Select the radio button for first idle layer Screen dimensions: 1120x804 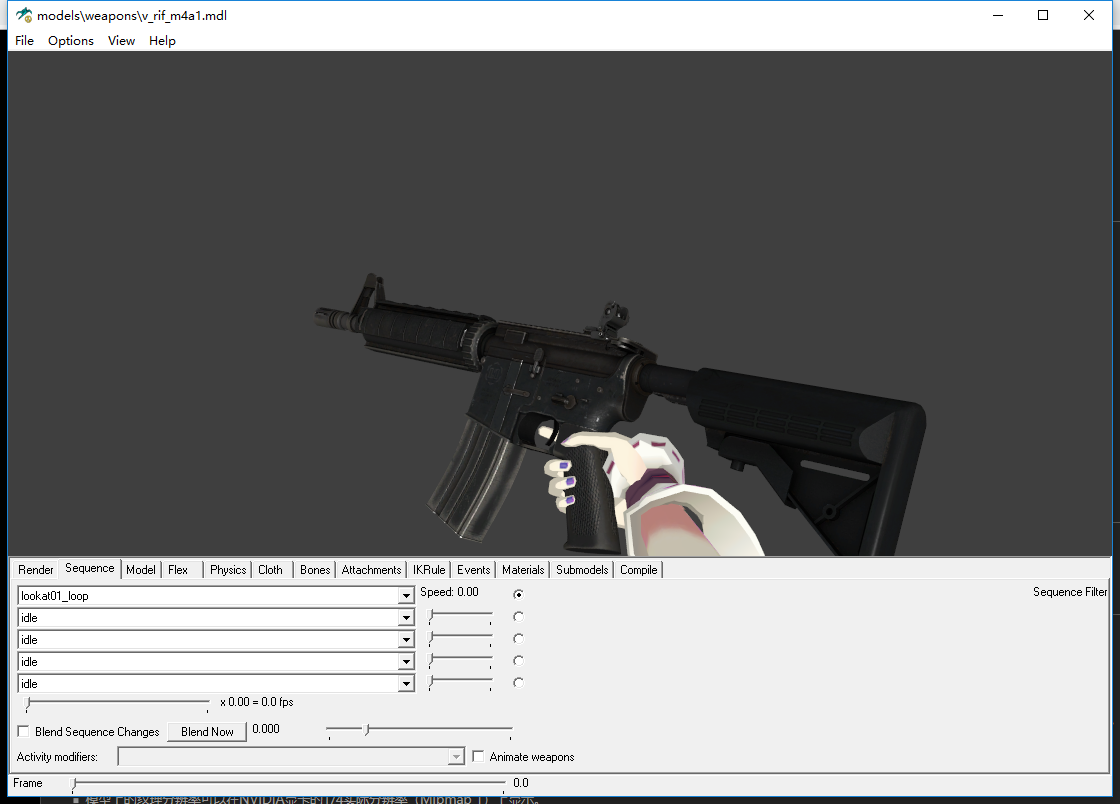coord(519,616)
